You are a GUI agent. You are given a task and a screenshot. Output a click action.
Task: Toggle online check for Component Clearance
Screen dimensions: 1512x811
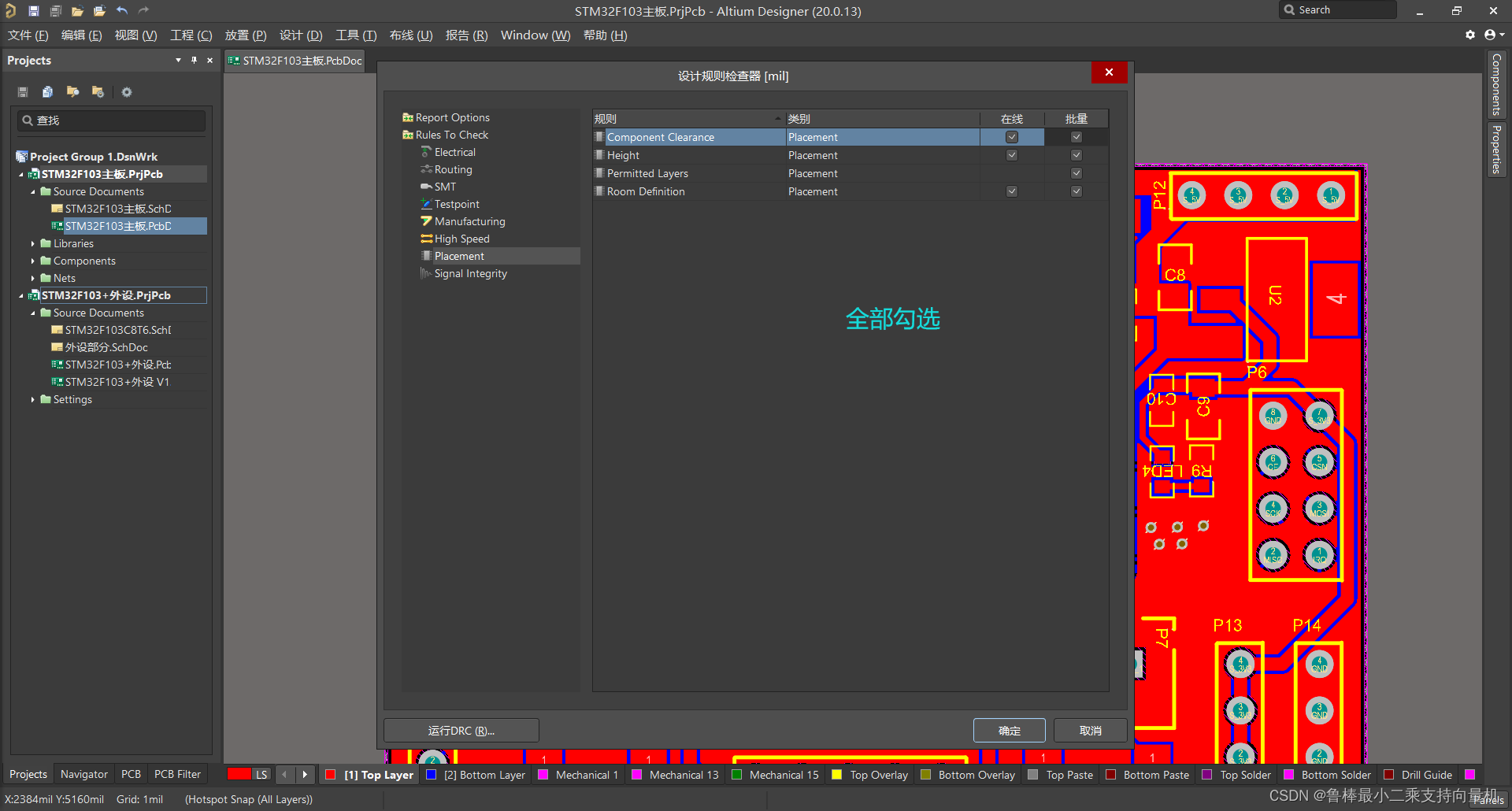(x=1012, y=137)
